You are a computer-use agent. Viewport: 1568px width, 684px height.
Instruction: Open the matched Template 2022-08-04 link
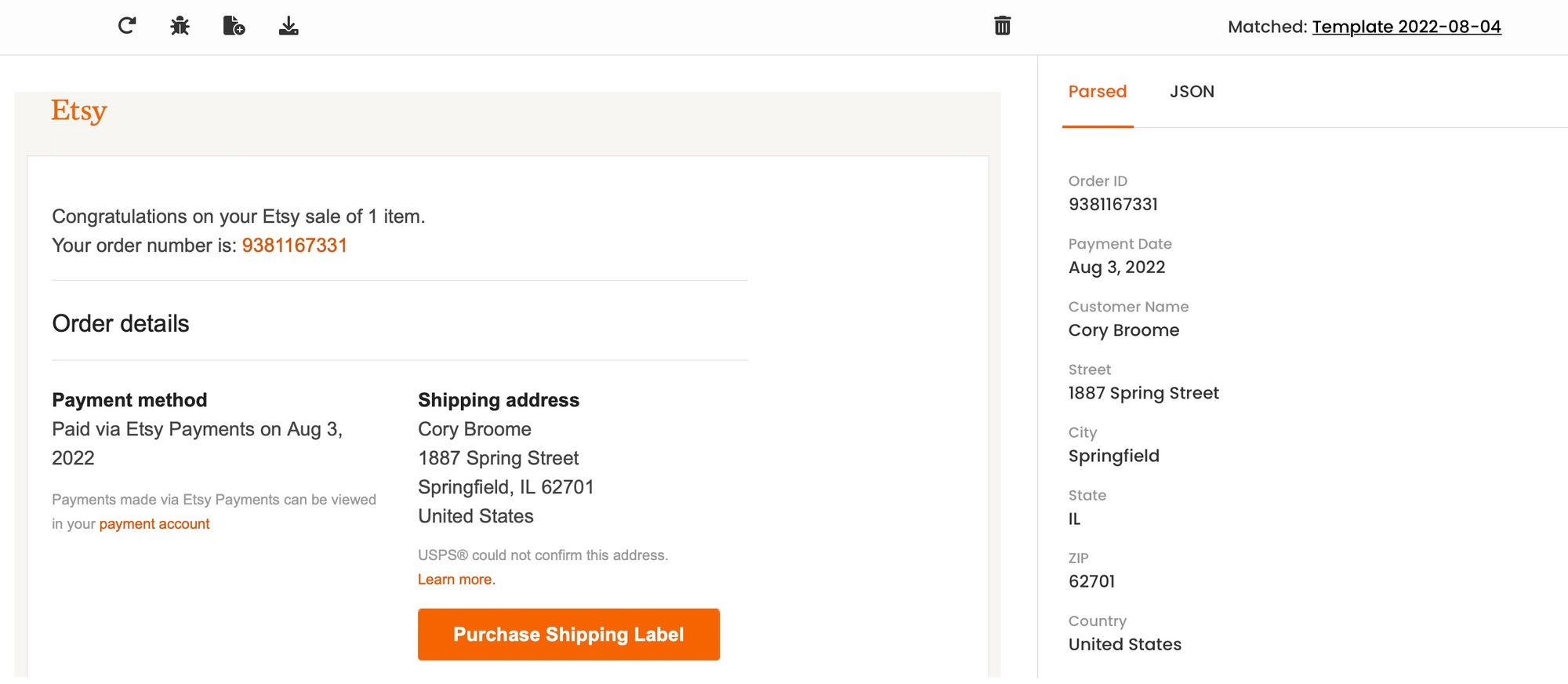1406,27
